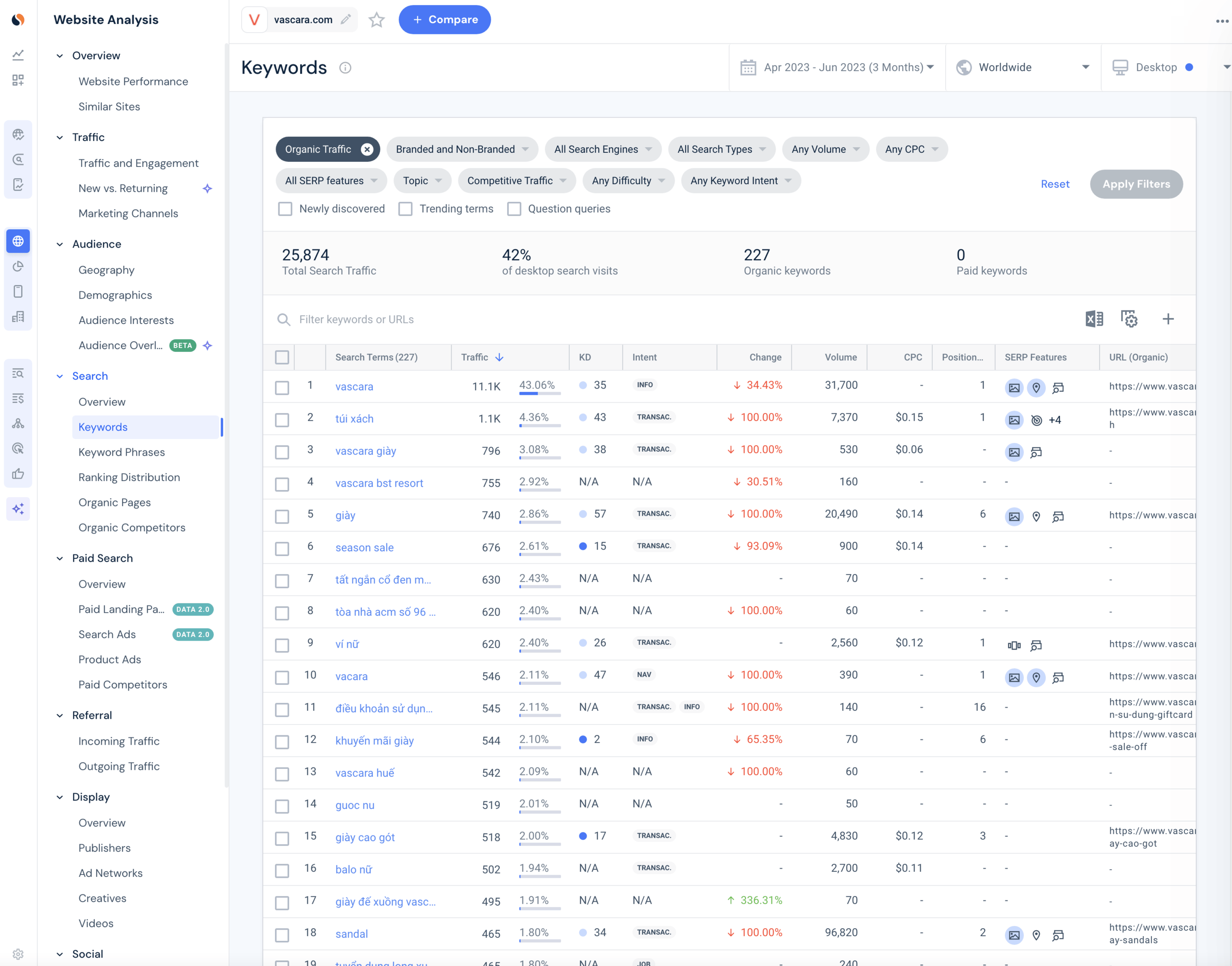Remove the Organic Traffic filter chip
Image resolution: width=1232 pixels, height=966 pixels.
coord(367,150)
